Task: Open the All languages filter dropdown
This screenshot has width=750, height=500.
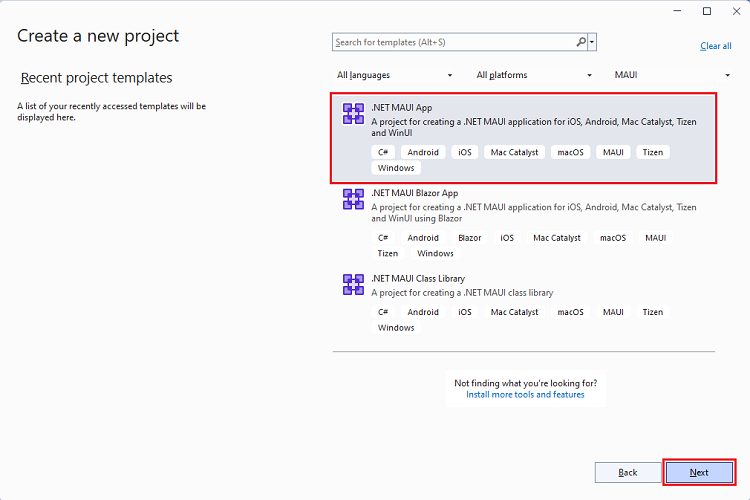Action: (394, 75)
